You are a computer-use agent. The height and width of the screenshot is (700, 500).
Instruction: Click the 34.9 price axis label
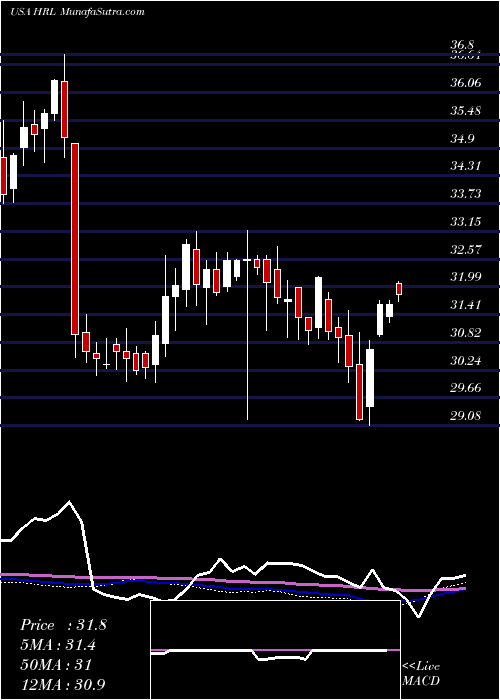pyautogui.click(x=462, y=138)
